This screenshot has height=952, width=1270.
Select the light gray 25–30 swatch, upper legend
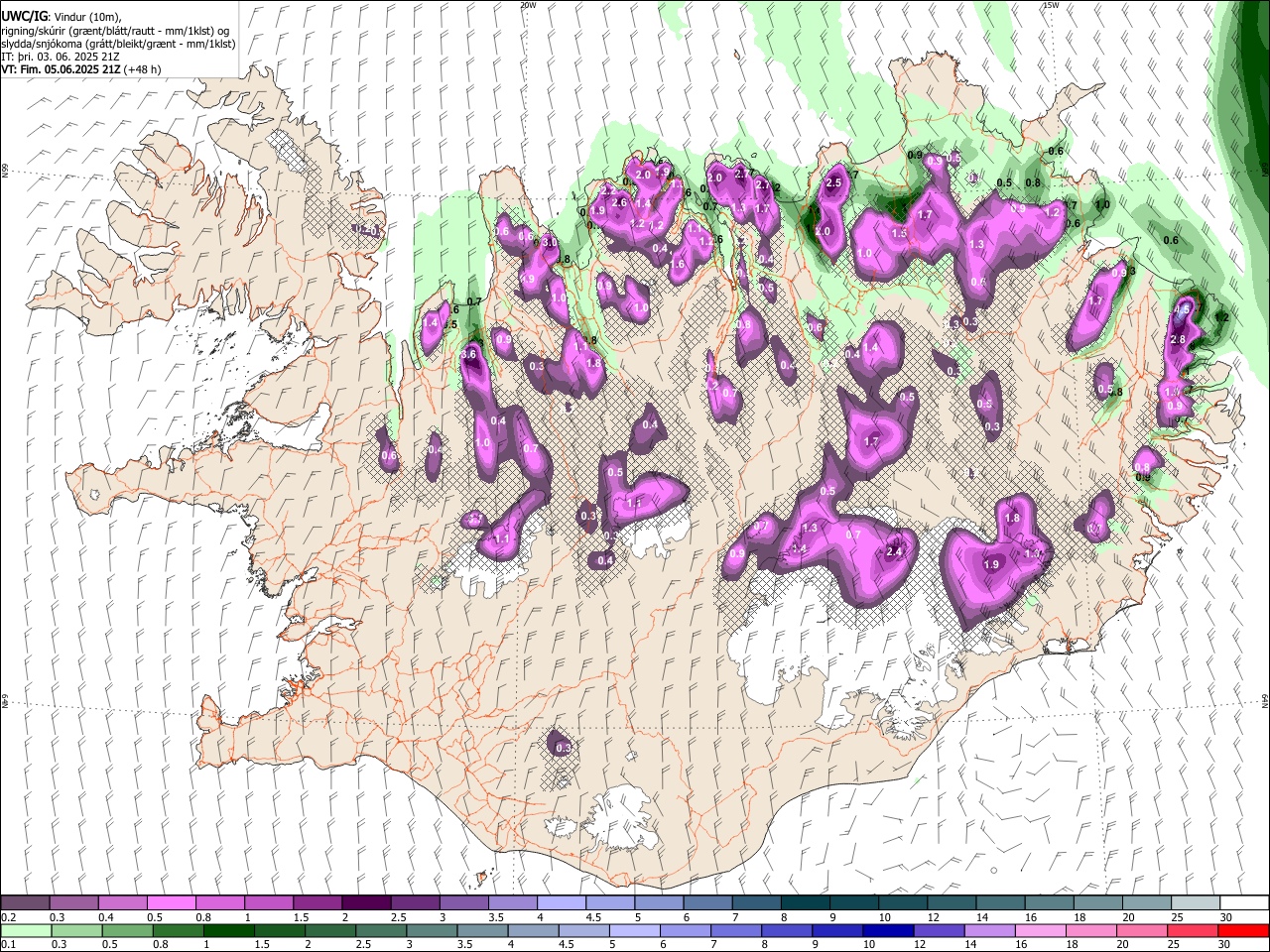coord(1197,902)
